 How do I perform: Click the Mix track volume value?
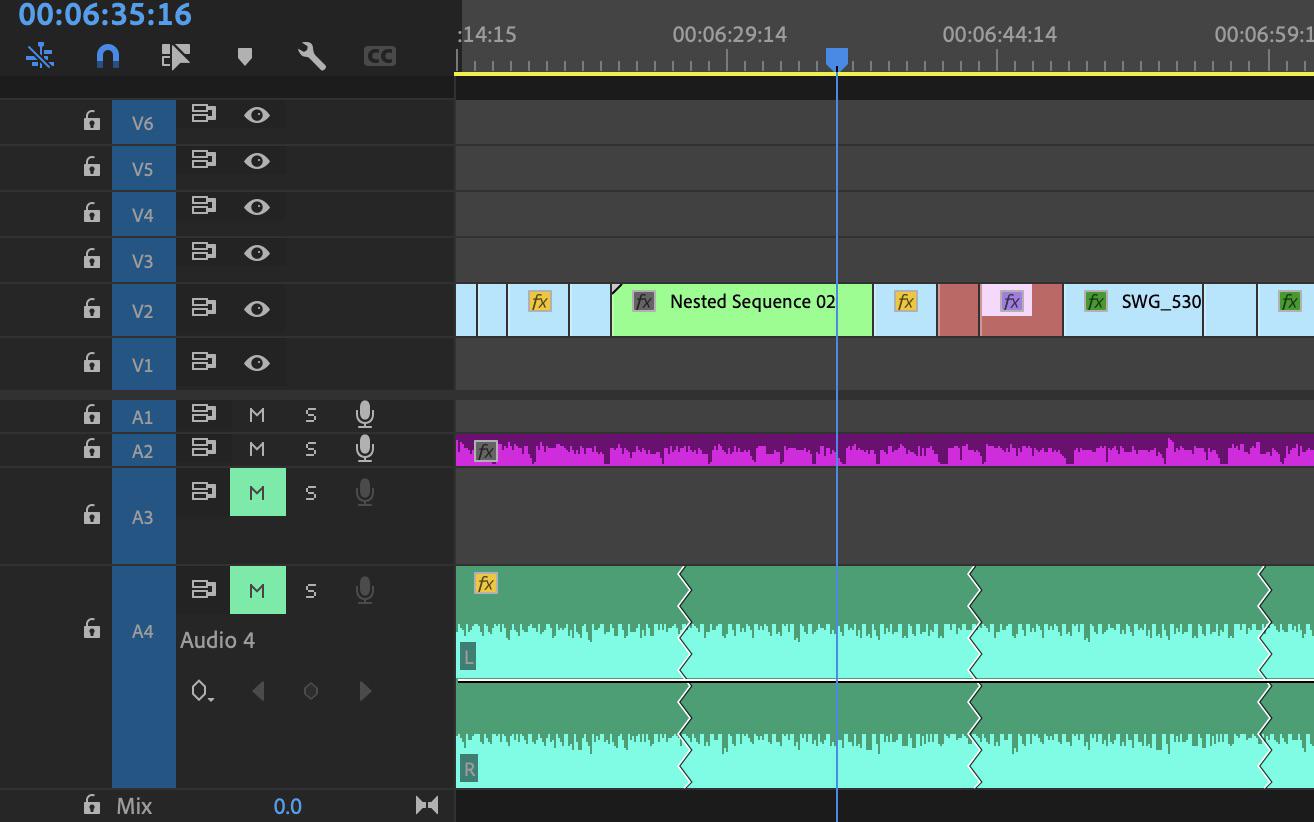(288, 806)
